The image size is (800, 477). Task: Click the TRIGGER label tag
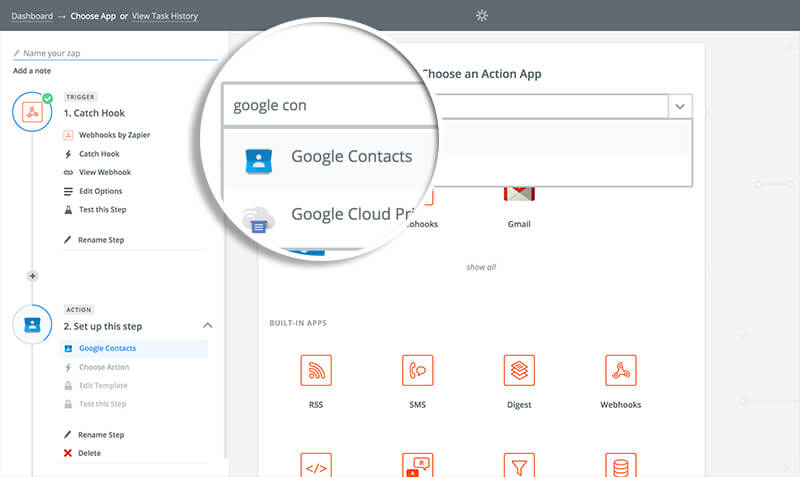(x=81, y=97)
